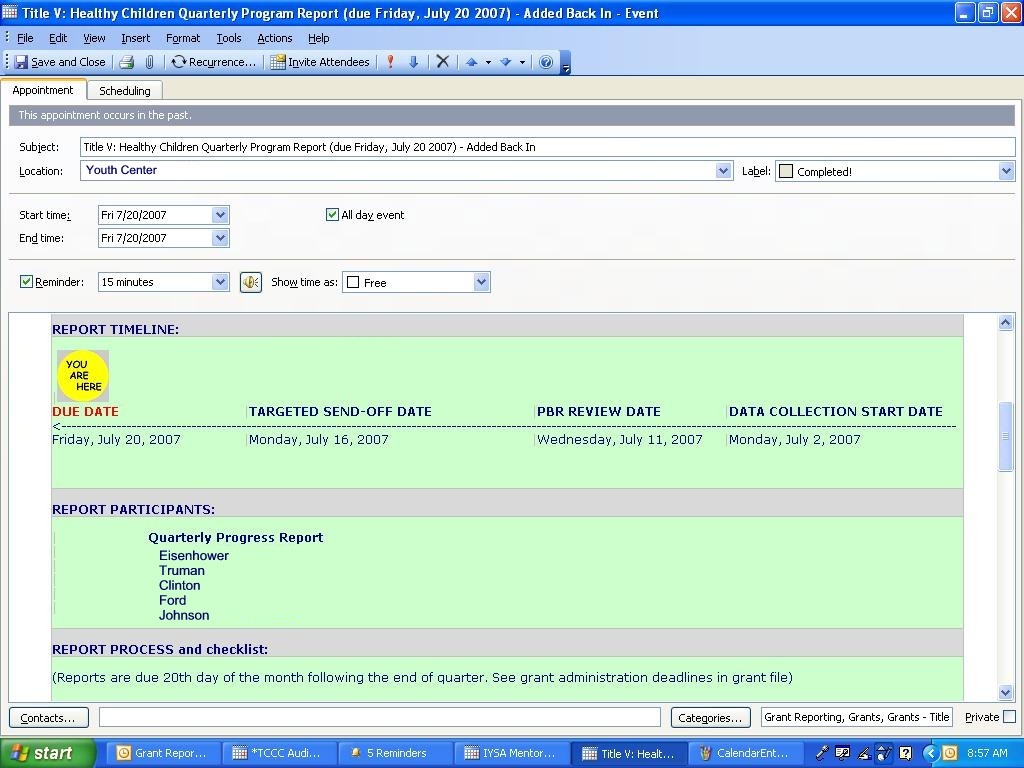Uncheck the All day event box
This screenshot has width=1024, height=768.
332,214
